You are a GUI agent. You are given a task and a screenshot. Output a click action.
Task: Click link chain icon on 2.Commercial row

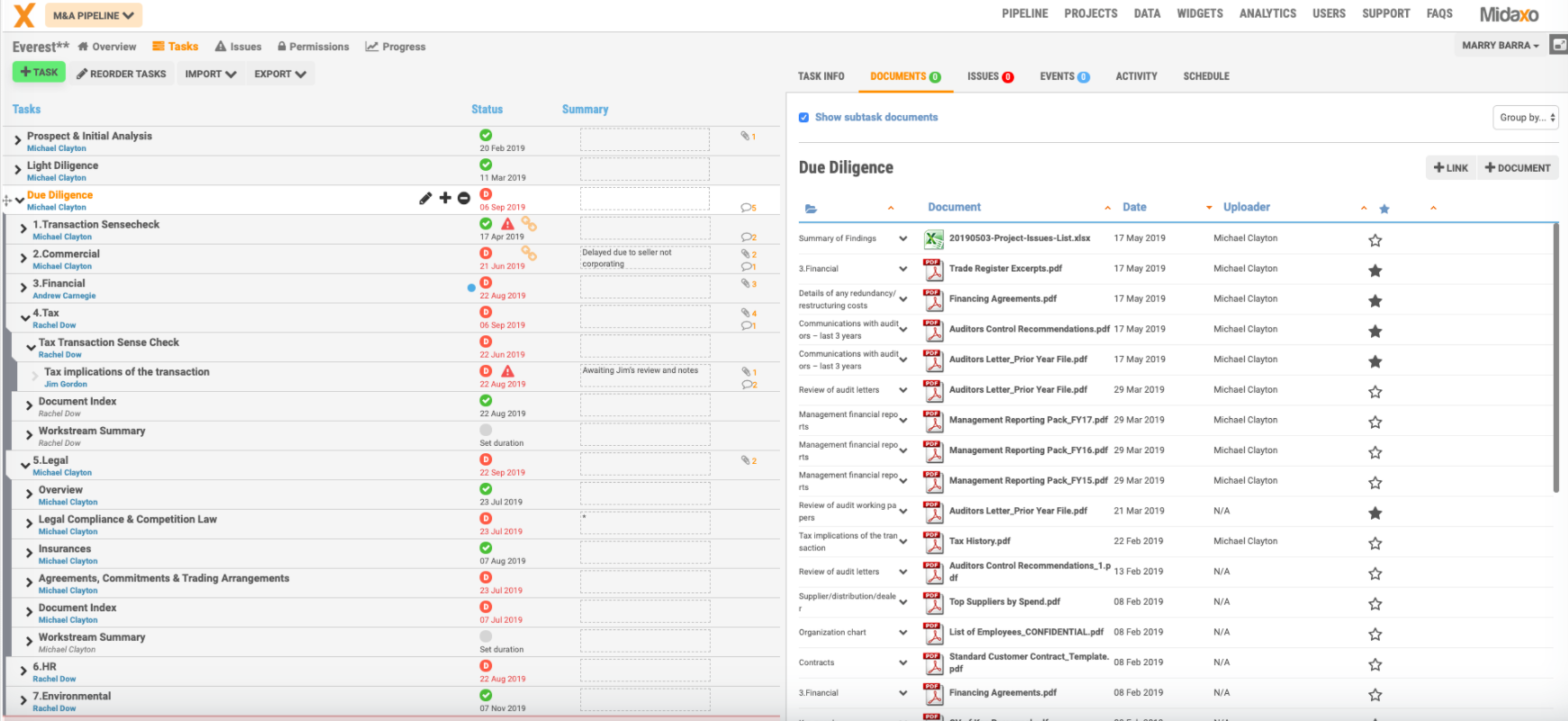529,254
